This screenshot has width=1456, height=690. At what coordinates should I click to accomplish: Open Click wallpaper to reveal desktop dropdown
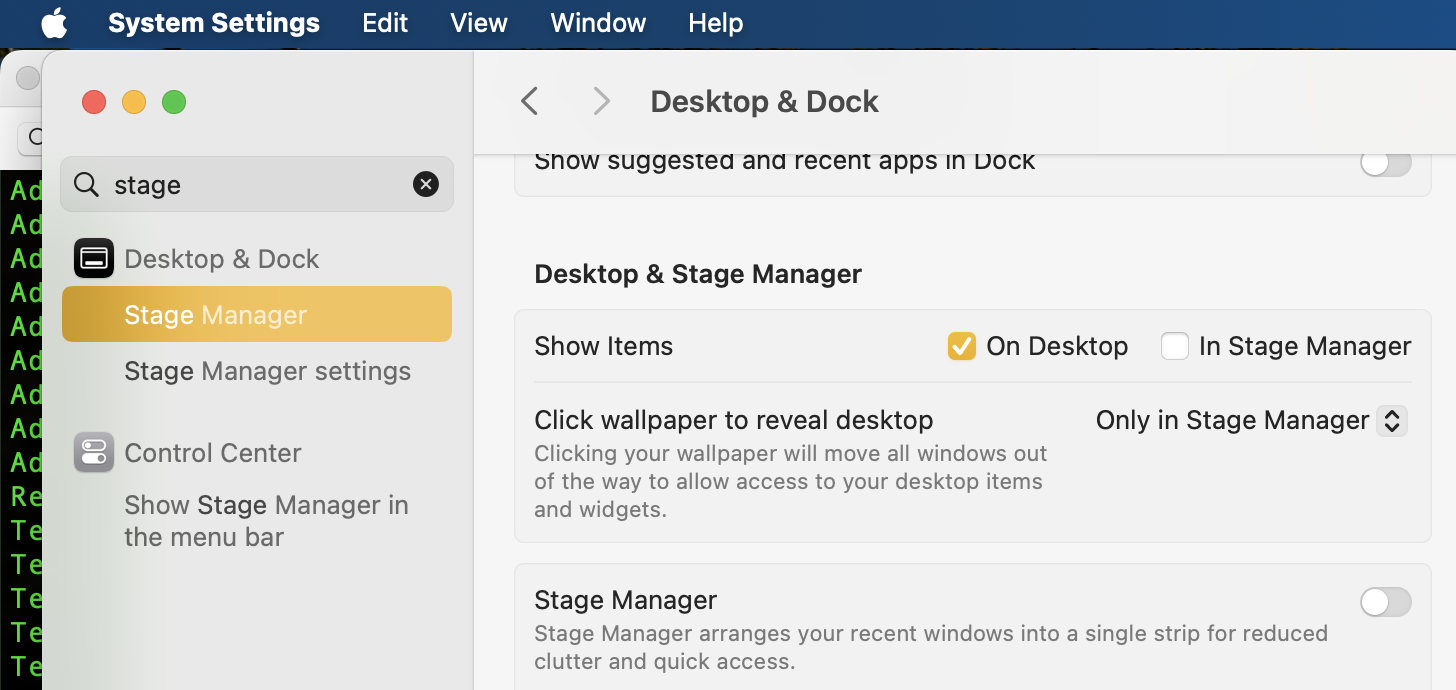[1252, 421]
